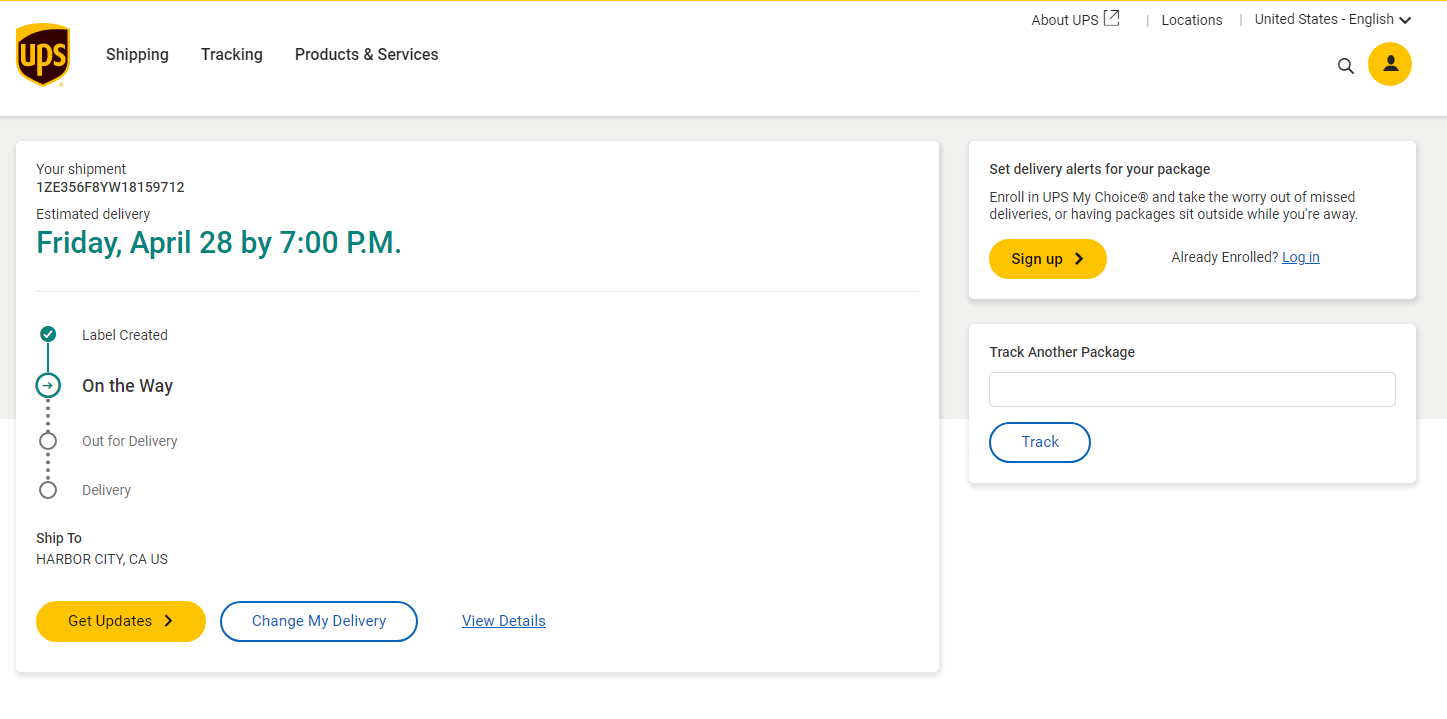This screenshot has width=1447, height=719.
Task: Focus the Track Another Package input field
Action: [x=1191, y=390]
